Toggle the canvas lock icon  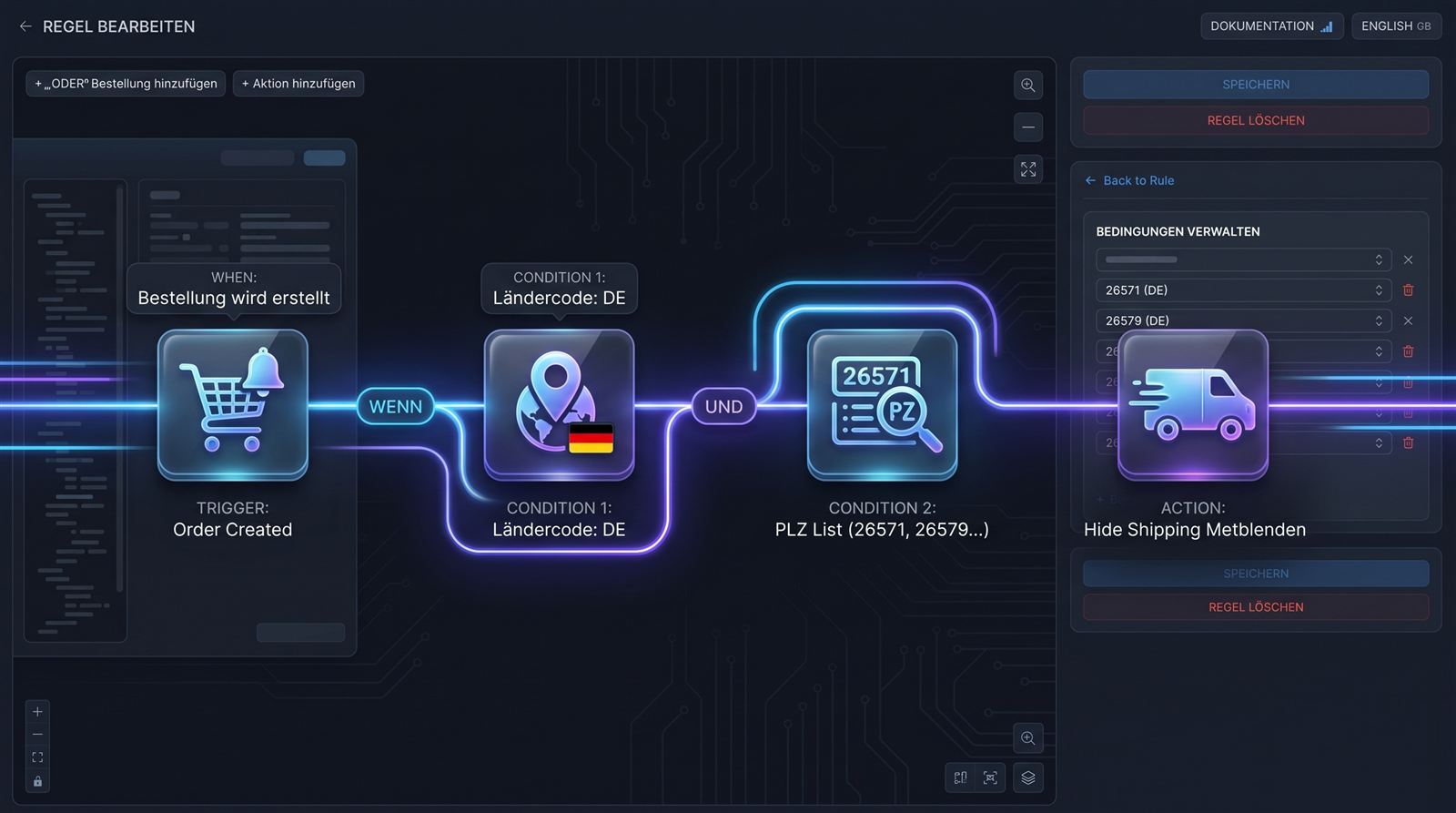pos(37,781)
